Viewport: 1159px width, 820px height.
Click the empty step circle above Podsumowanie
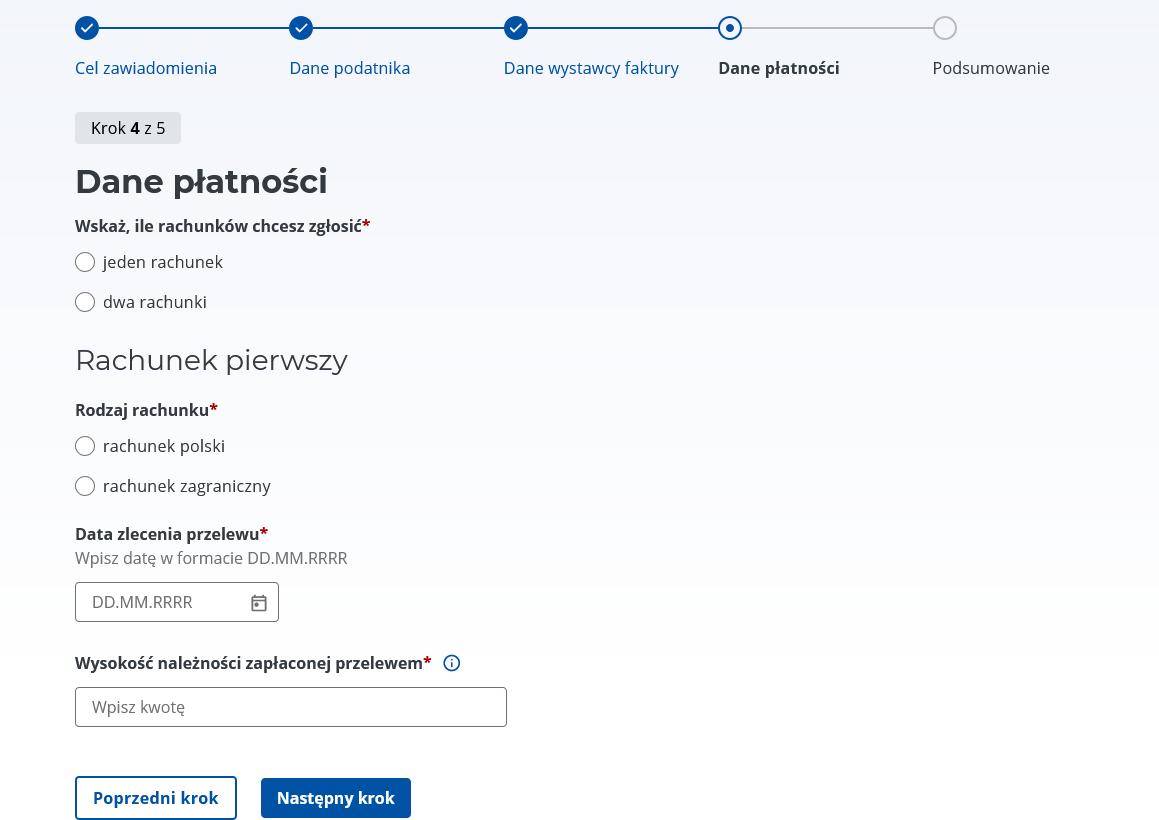point(945,28)
